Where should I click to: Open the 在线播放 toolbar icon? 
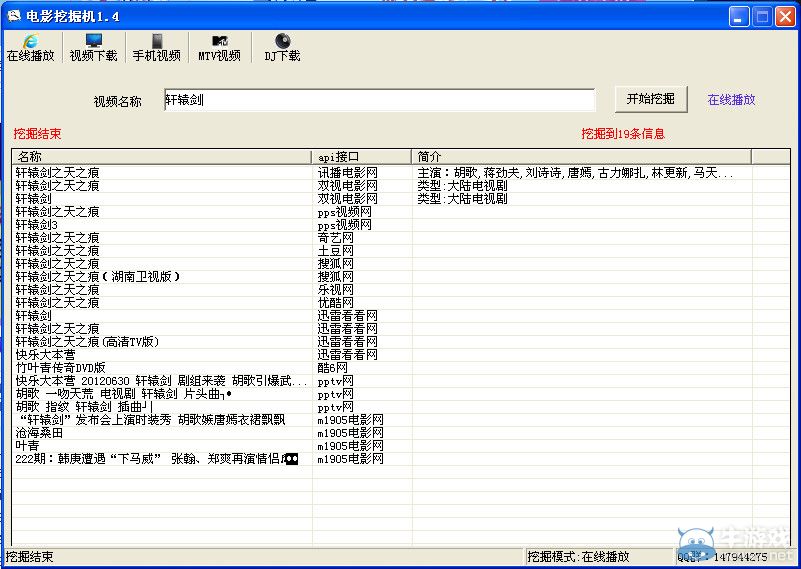(x=31, y=48)
